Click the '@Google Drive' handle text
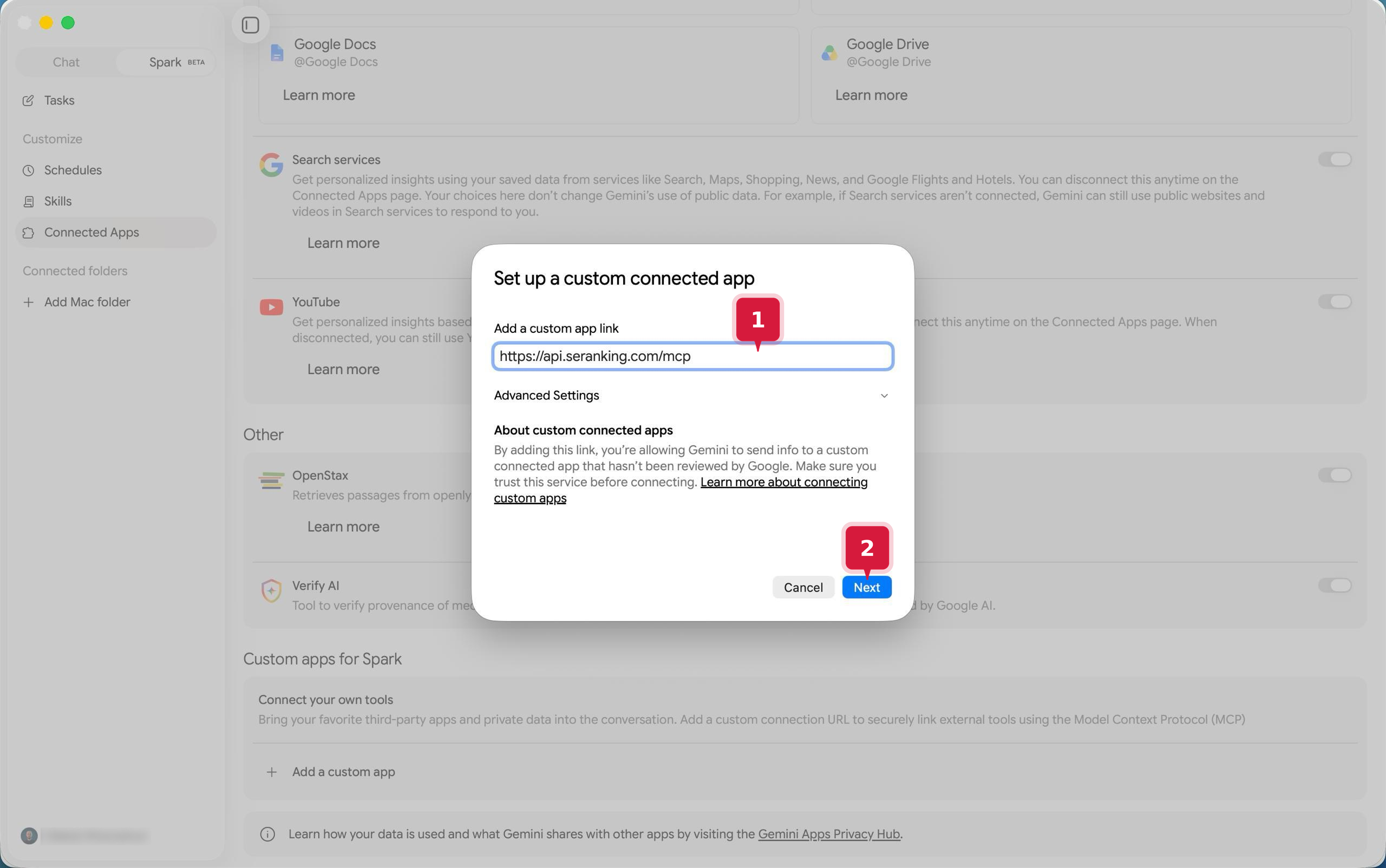 tap(888, 62)
